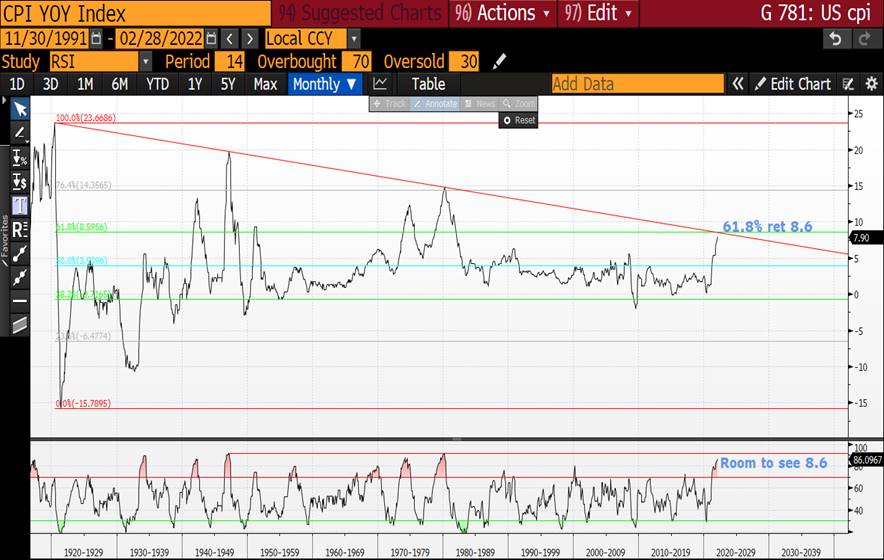Viewport: 884px width, 560px height.
Task: Select the arrow pointer tool
Action: click(20, 109)
